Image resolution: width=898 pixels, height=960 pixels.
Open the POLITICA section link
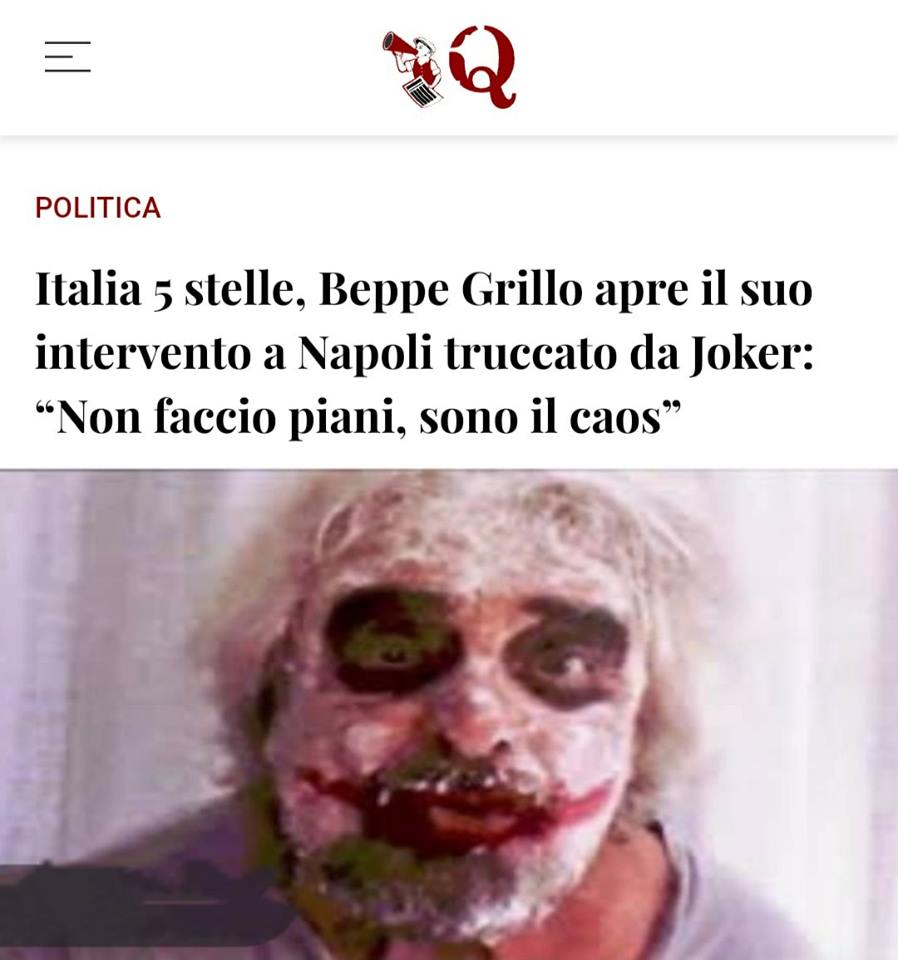[98, 208]
